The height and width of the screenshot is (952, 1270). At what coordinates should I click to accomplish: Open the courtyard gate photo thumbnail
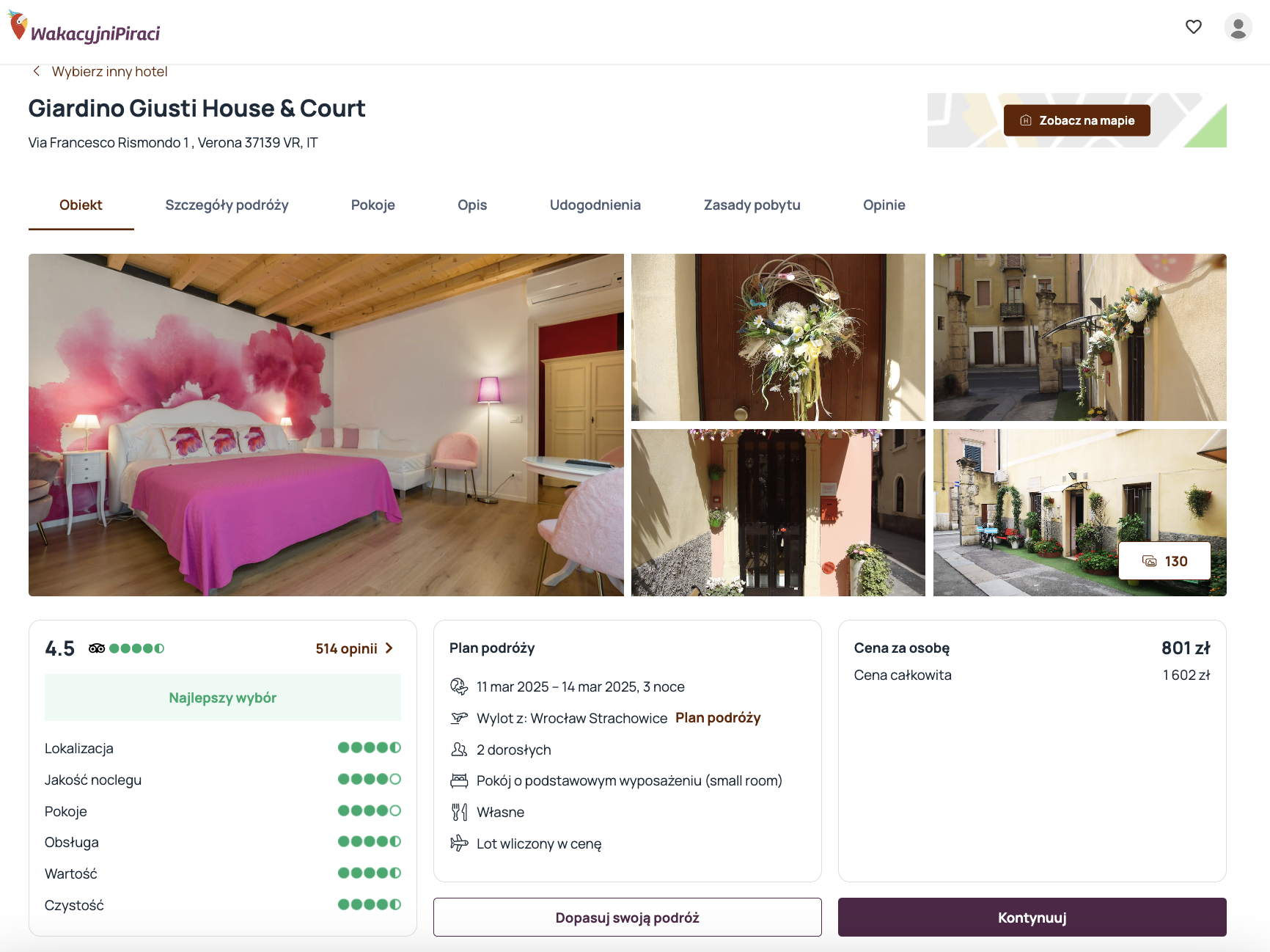coord(1080,337)
